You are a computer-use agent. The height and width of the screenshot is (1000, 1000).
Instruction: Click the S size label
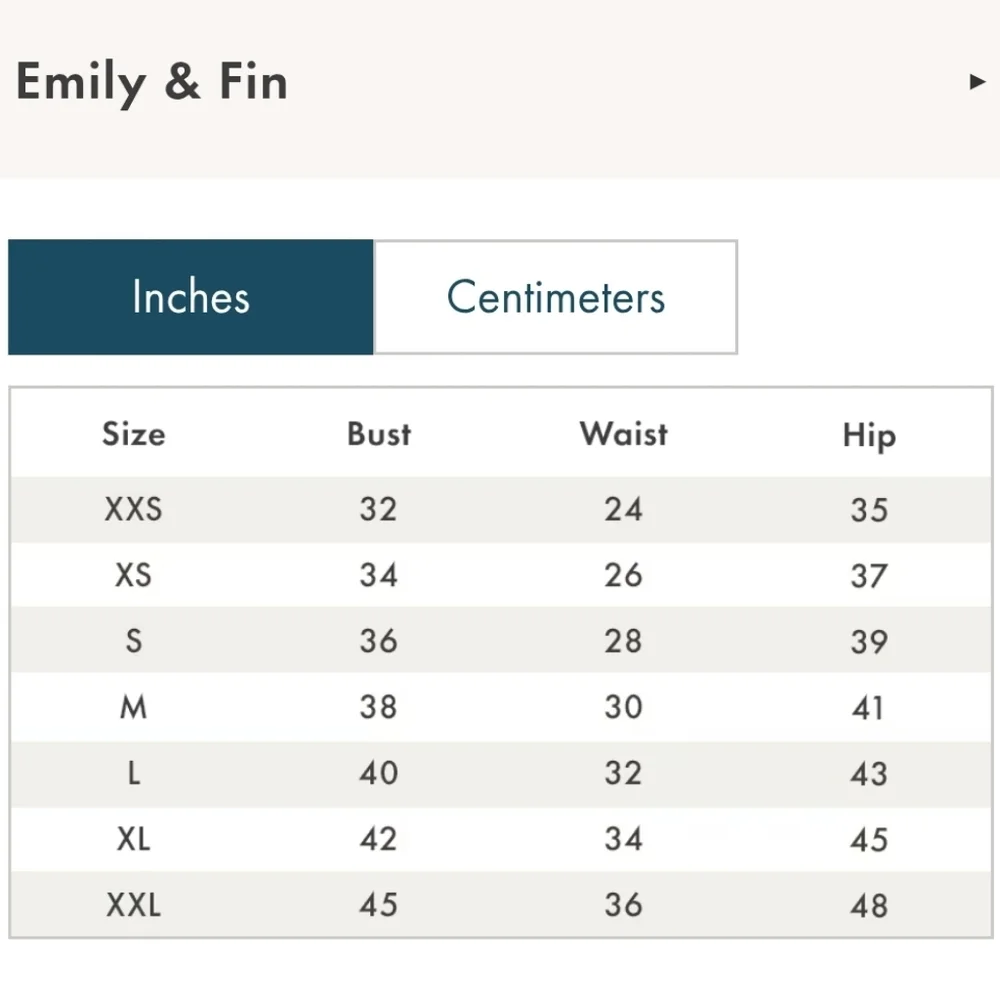click(x=133, y=641)
